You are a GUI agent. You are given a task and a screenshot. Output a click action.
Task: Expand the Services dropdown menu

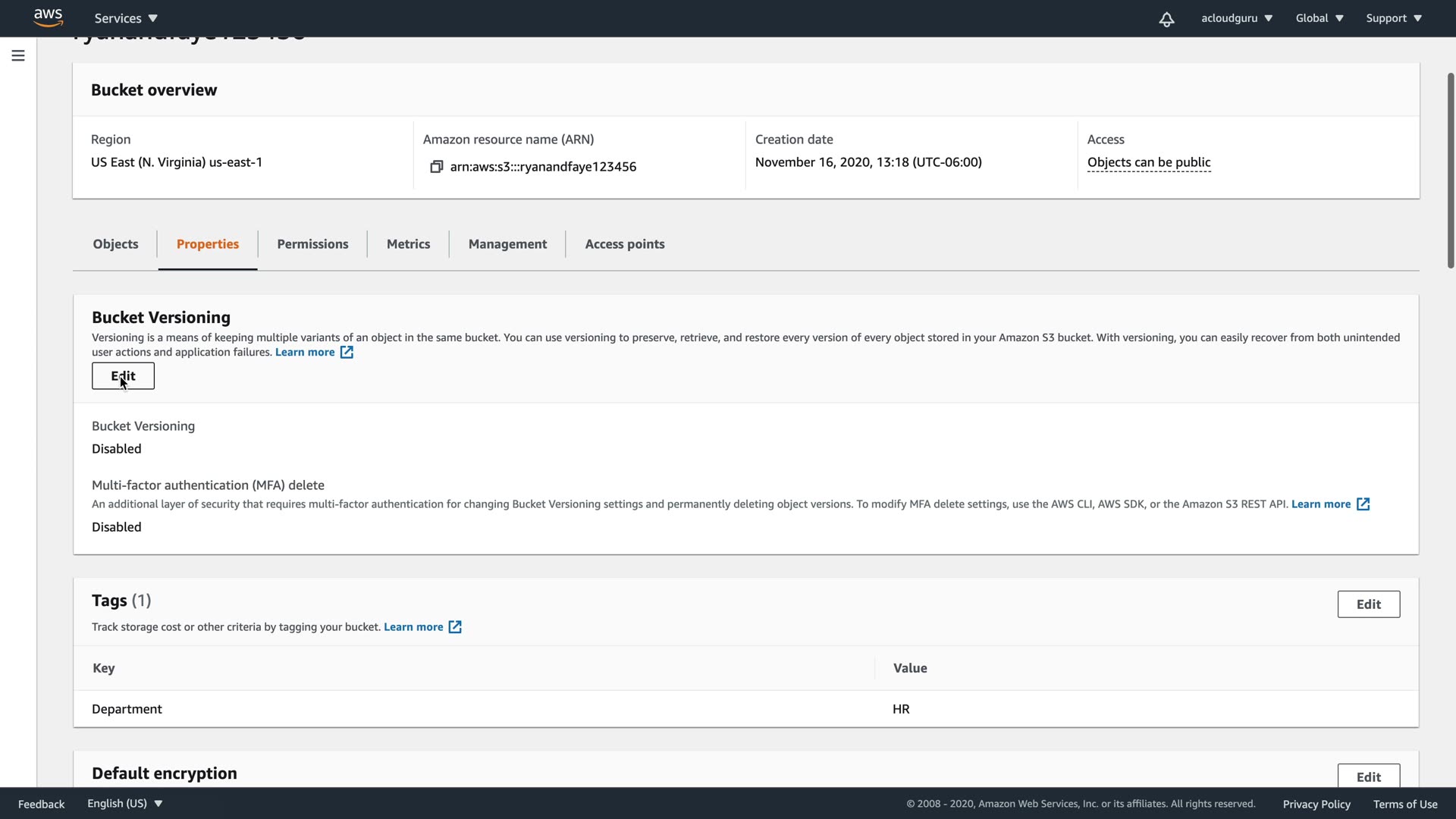126,18
